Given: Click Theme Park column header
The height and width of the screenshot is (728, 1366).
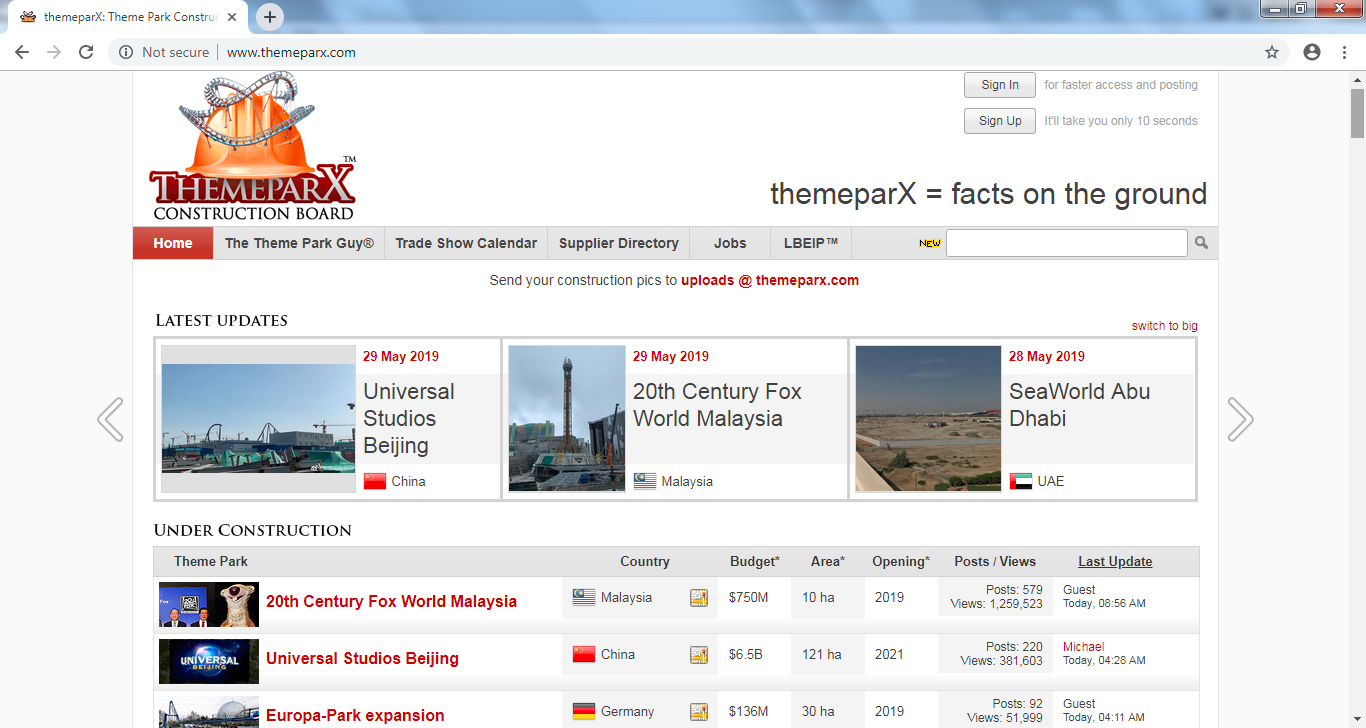Looking at the screenshot, I should [211, 561].
